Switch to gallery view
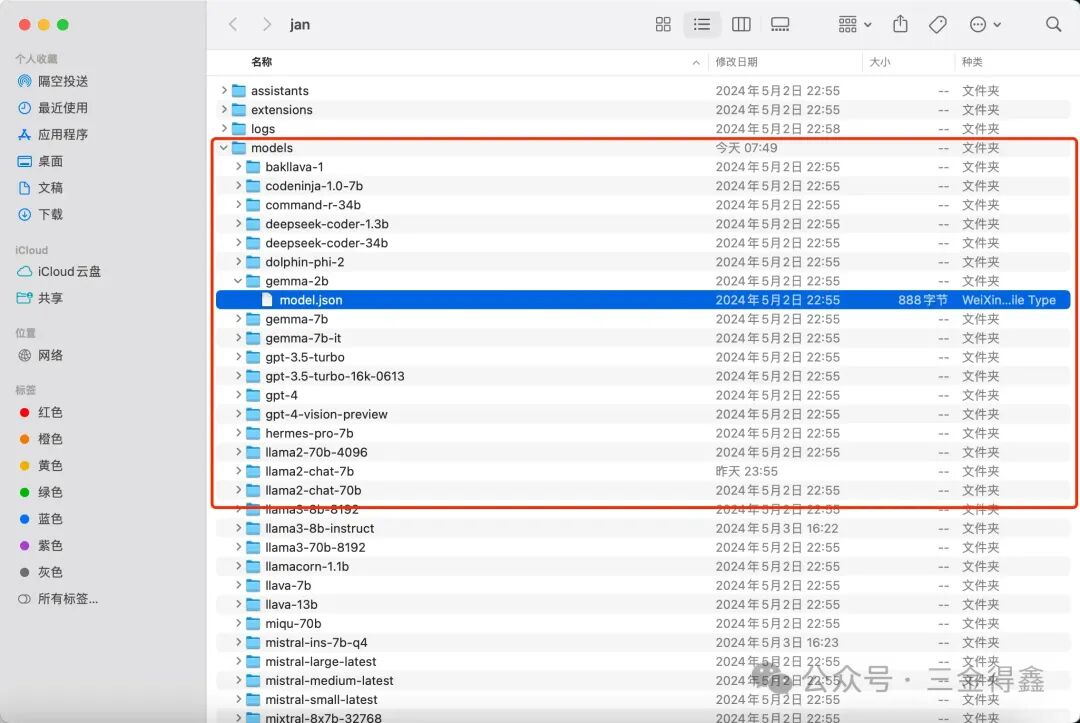 (780, 24)
